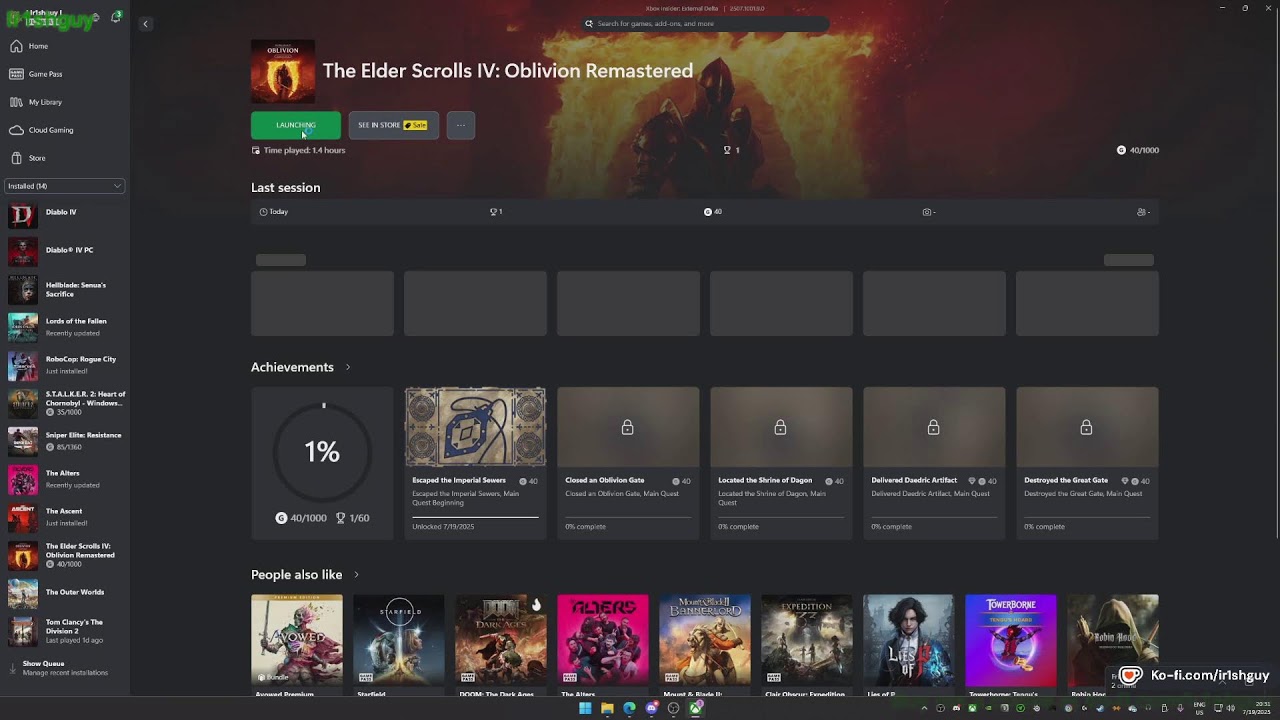Image resolution: width=1280 pixels, height=720 pixels.
Task: Click the Last session trophy count icon
Action: (x=493, y=212)
